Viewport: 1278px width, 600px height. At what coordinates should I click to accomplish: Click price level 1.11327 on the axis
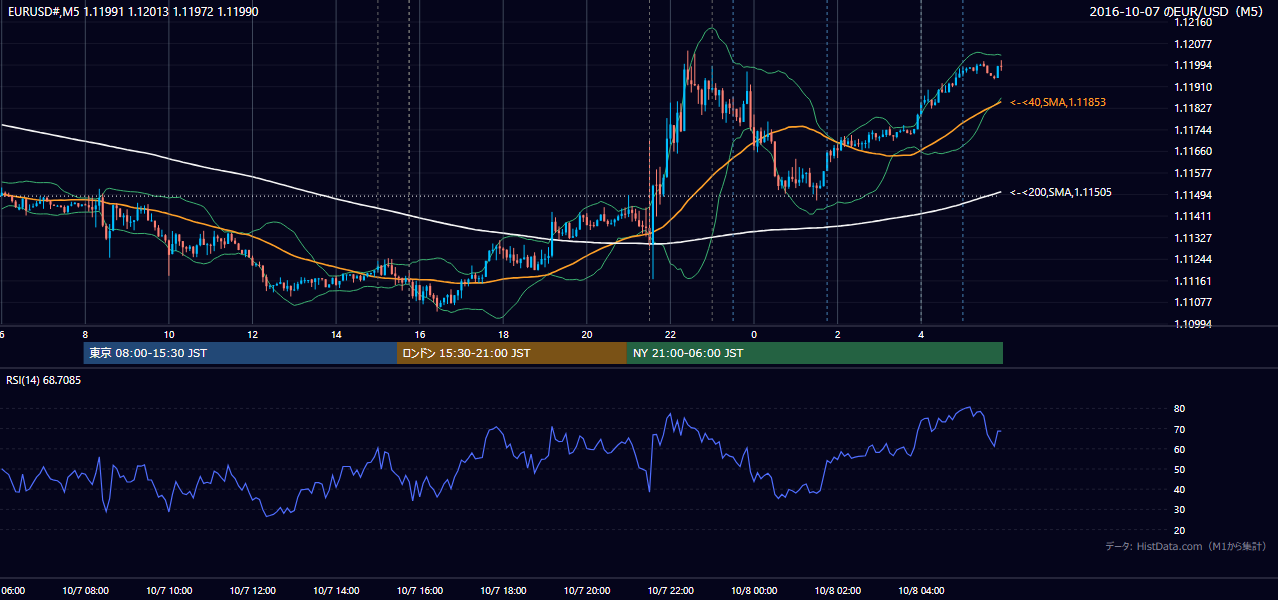1193,238
